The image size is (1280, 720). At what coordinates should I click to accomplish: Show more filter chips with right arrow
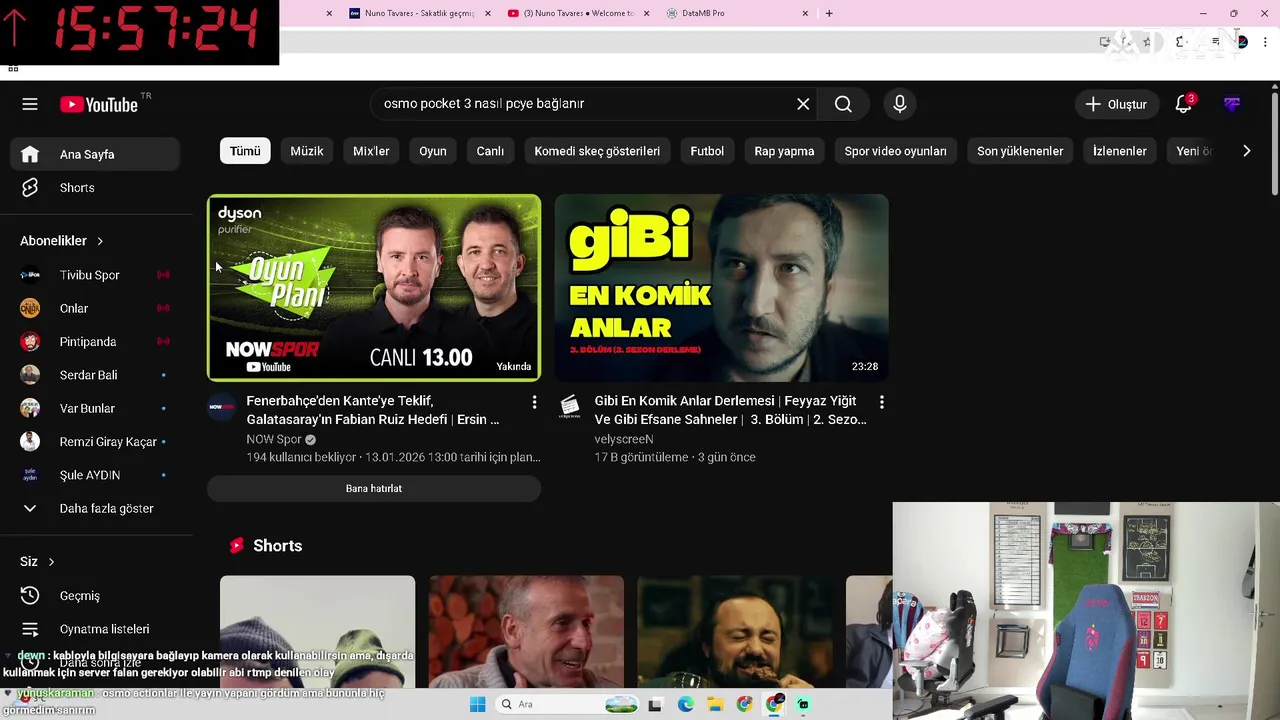click(x=1246, y=151)
